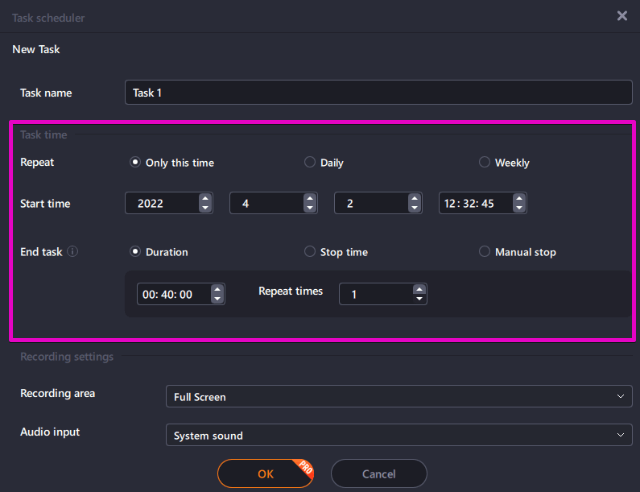Decrease Repeat times with down arrow
Screen dimensions: 640x492
tap(419, 298)
